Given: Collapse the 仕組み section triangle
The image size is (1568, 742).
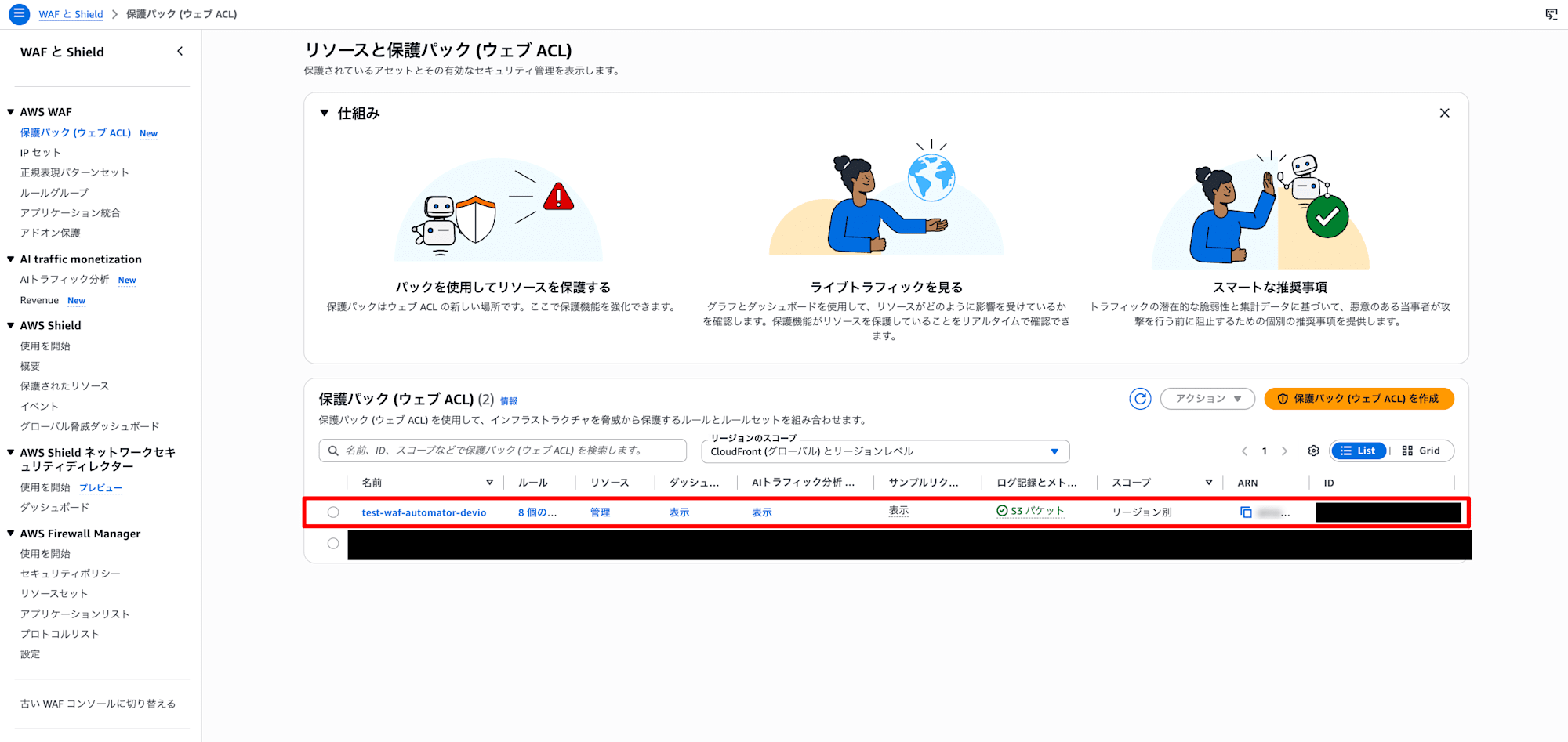Looking at the screenshot, I should point(324,113).
